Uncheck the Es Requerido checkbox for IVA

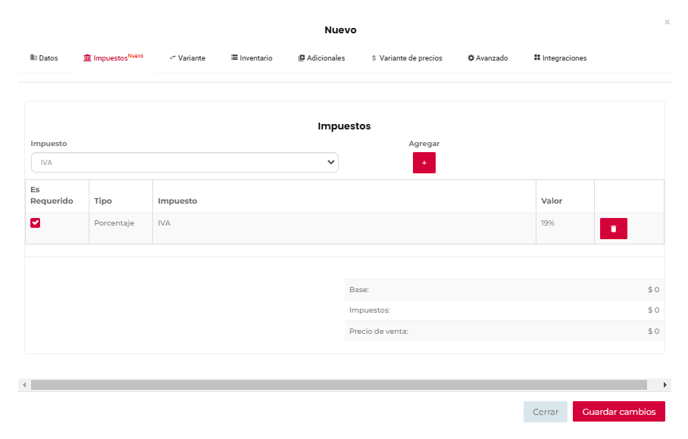tap(35, 223)
